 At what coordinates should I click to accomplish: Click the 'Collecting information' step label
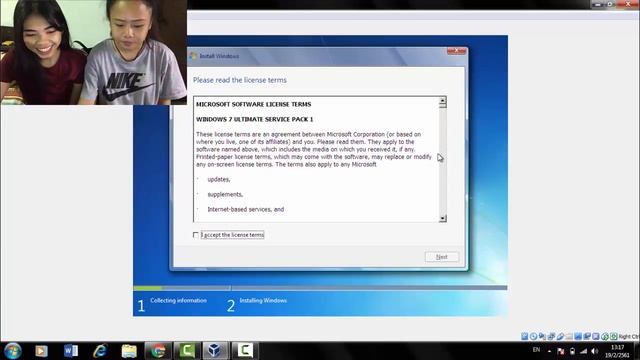pos(178,300)
